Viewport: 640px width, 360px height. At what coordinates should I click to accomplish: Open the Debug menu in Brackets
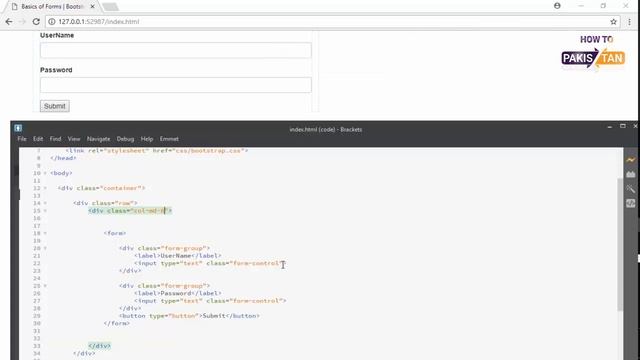click(125, 139)
